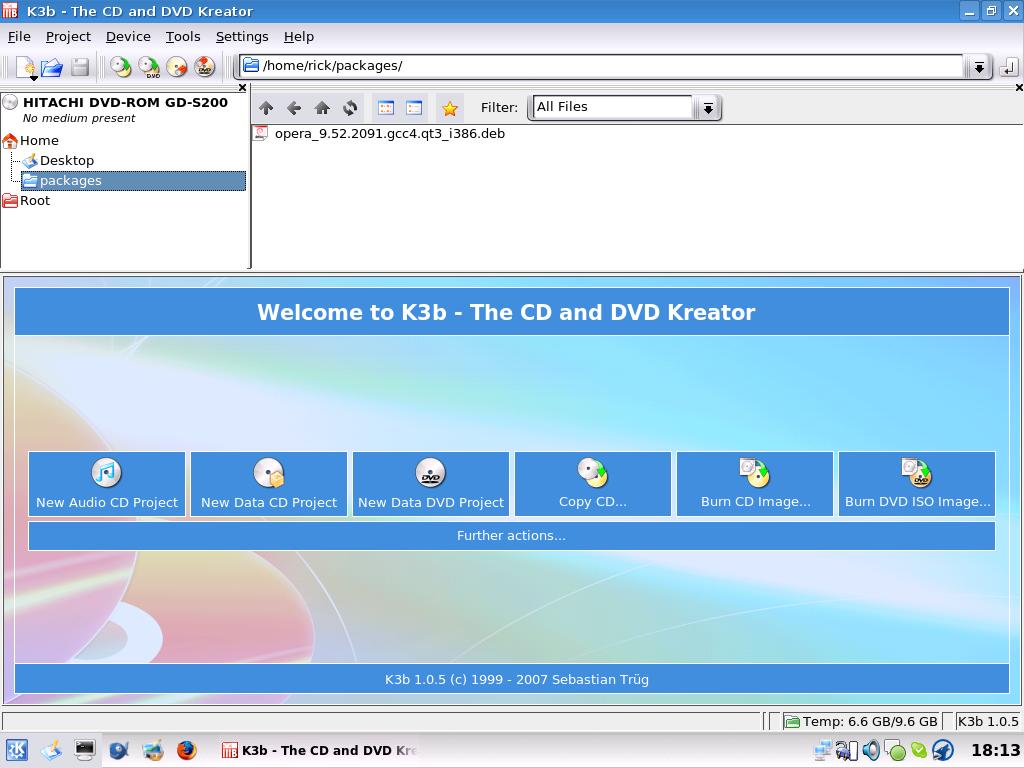Click the volume speaker tray icon
Screen dimensions: 1024x768
(871, 750)
